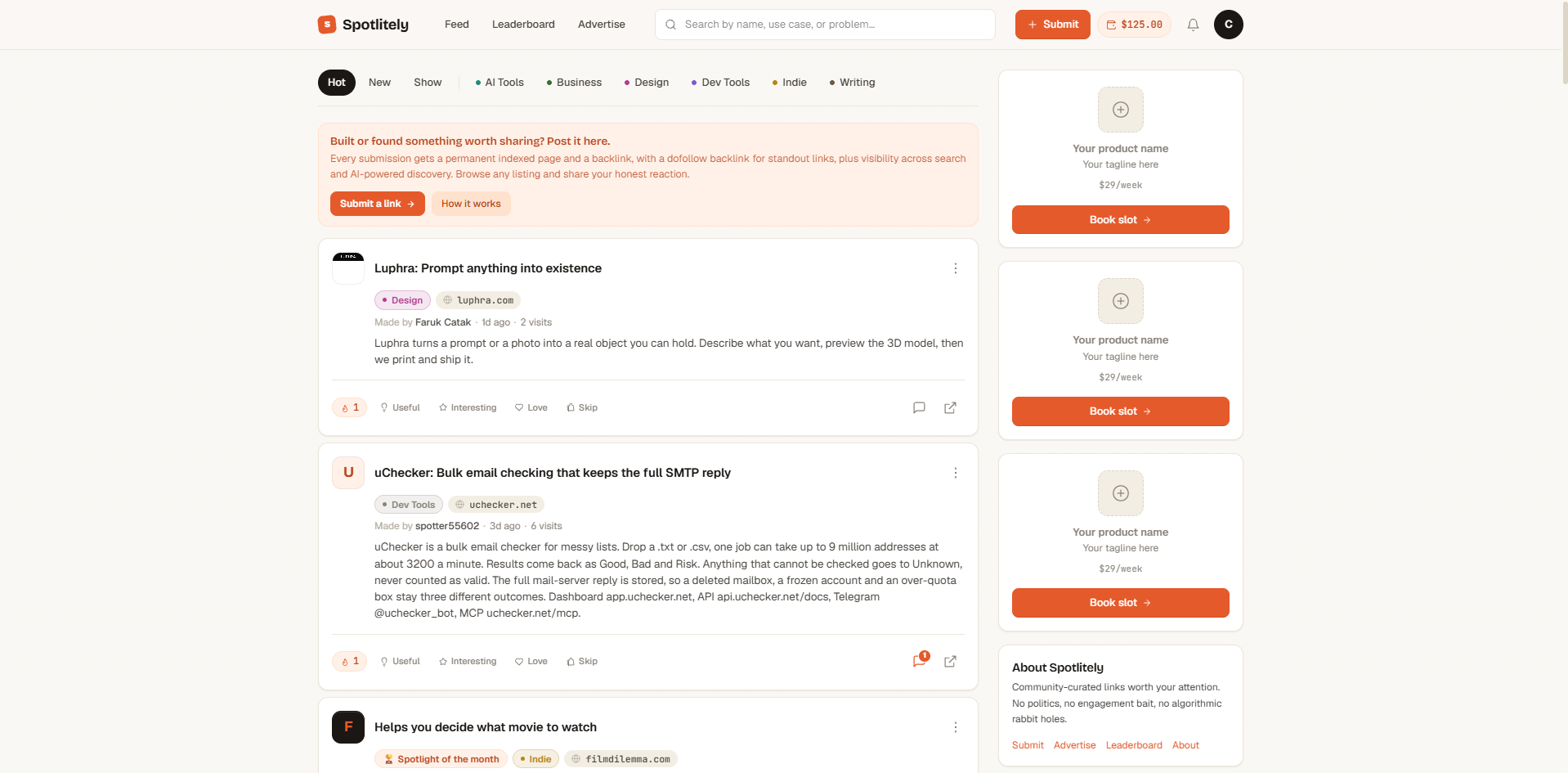Click the Spotlitely logo icon
The height and width of the screenshot is (773, 1568).
(x=327, y=25)
